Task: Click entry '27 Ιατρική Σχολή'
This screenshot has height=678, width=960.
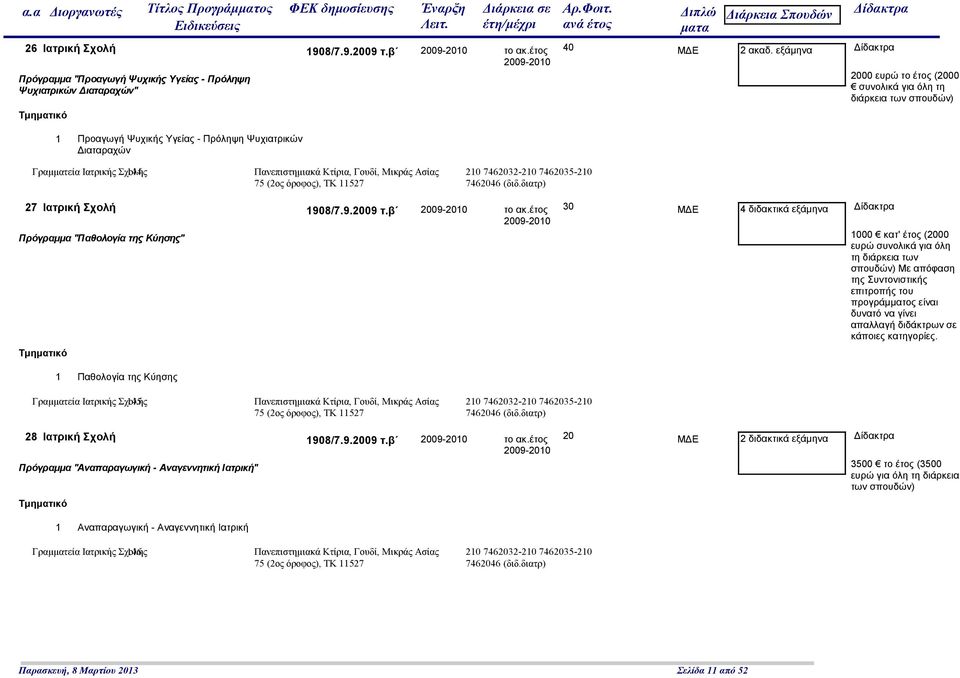Action: tap(70, 208)
